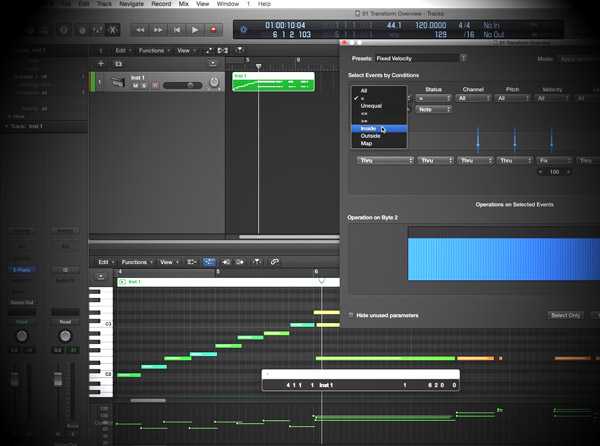The image size is (600, 446).
Task: Toggle the Mixer sliders button in control bar
Action: (x=98, y=30)
